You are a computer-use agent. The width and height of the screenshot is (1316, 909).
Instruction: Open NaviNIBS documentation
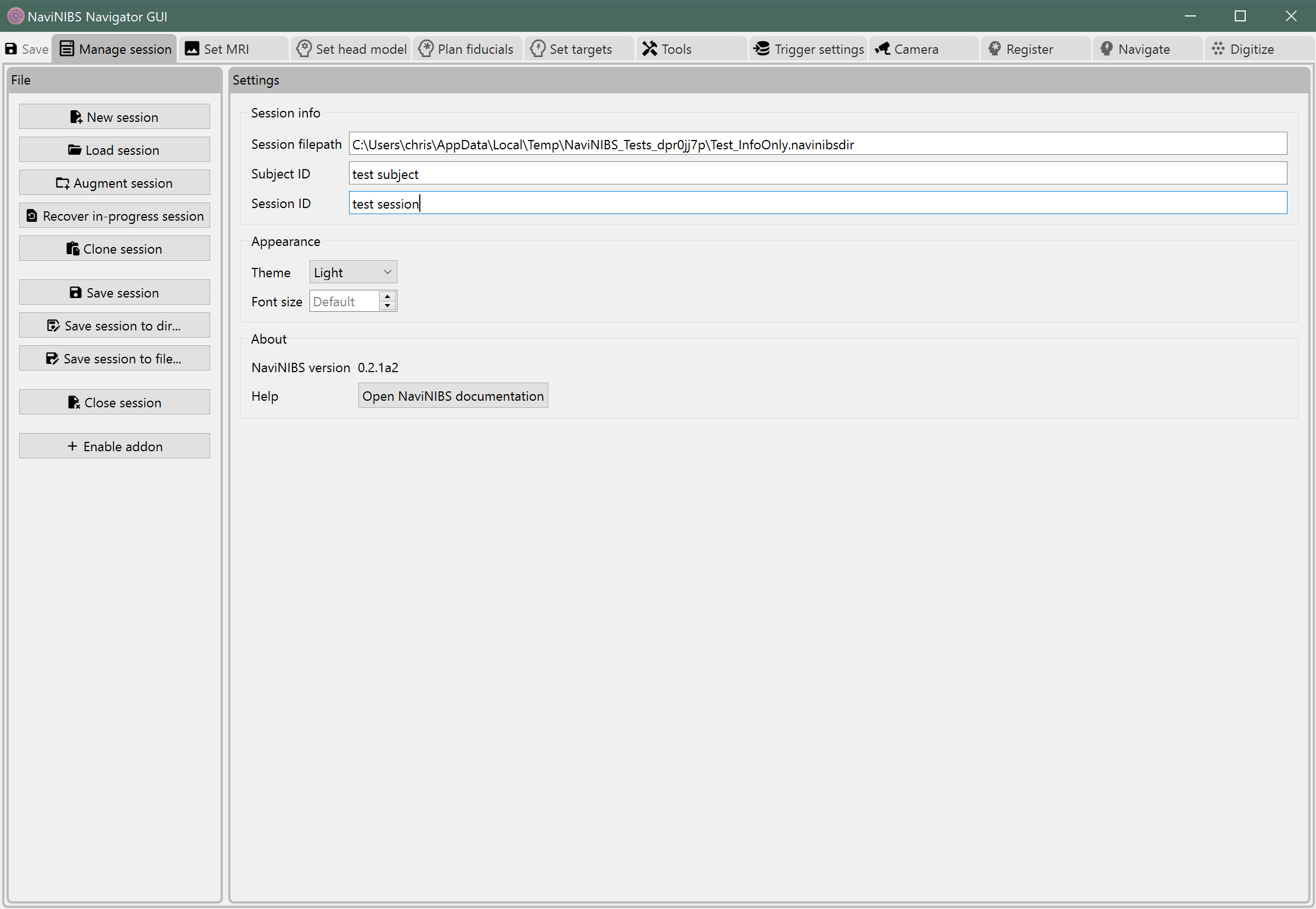pyautogui.click(x=453, y=396)
